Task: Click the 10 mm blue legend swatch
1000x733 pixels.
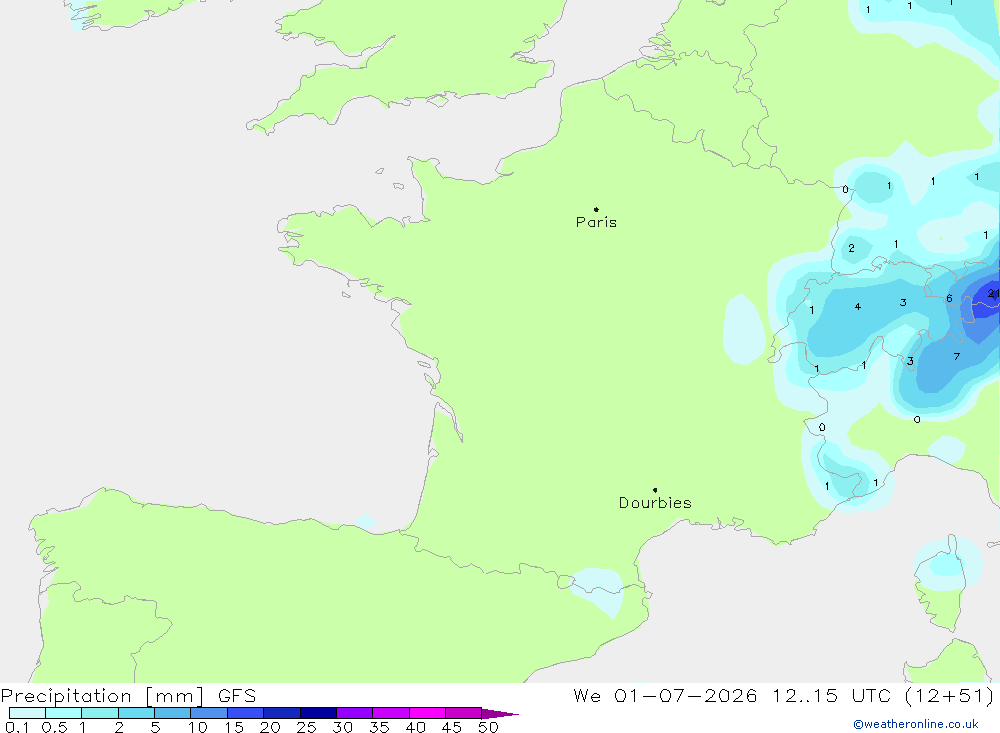Action: tap(209, 713)
